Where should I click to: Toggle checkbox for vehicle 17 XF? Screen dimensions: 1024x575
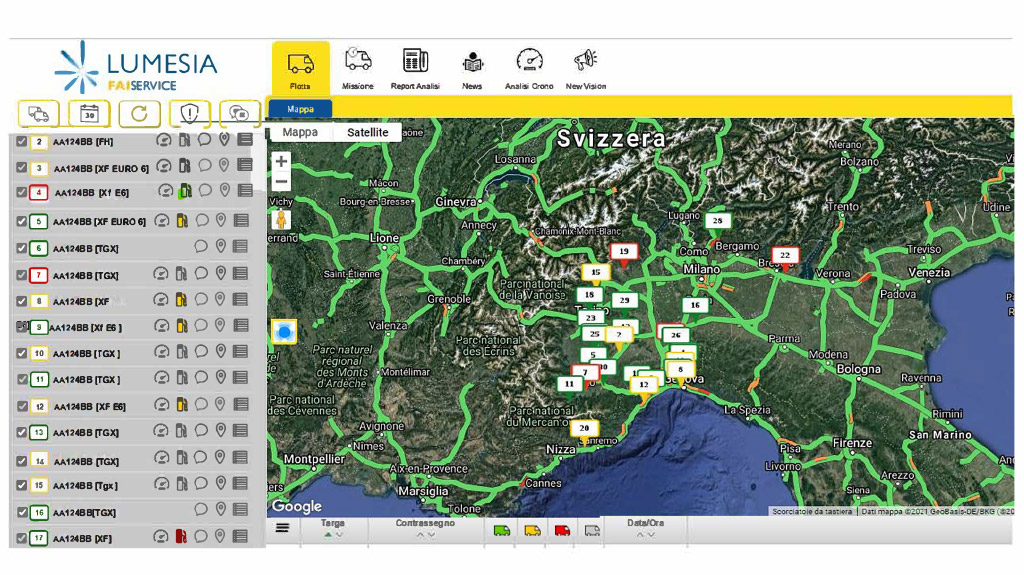pos(22,538)
